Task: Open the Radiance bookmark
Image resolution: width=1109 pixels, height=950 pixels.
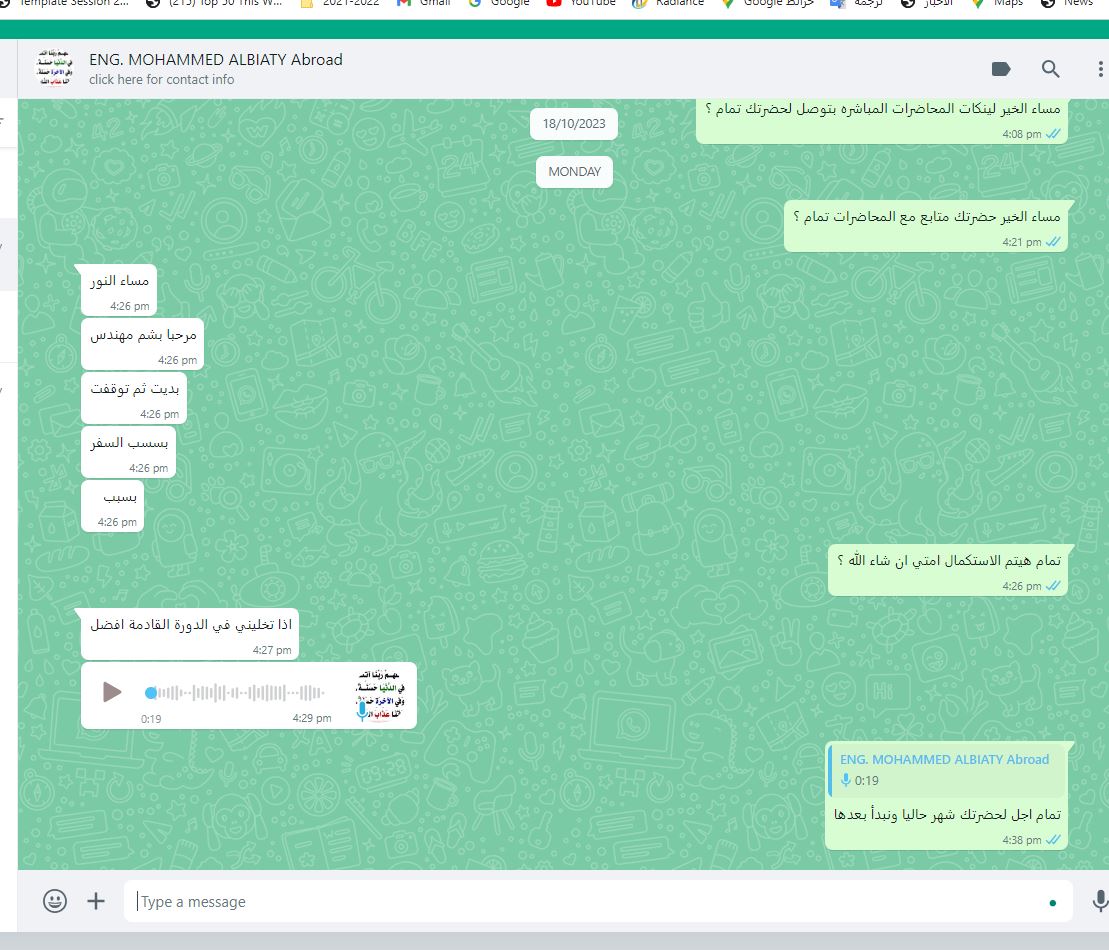Action: tap(668, 4)
